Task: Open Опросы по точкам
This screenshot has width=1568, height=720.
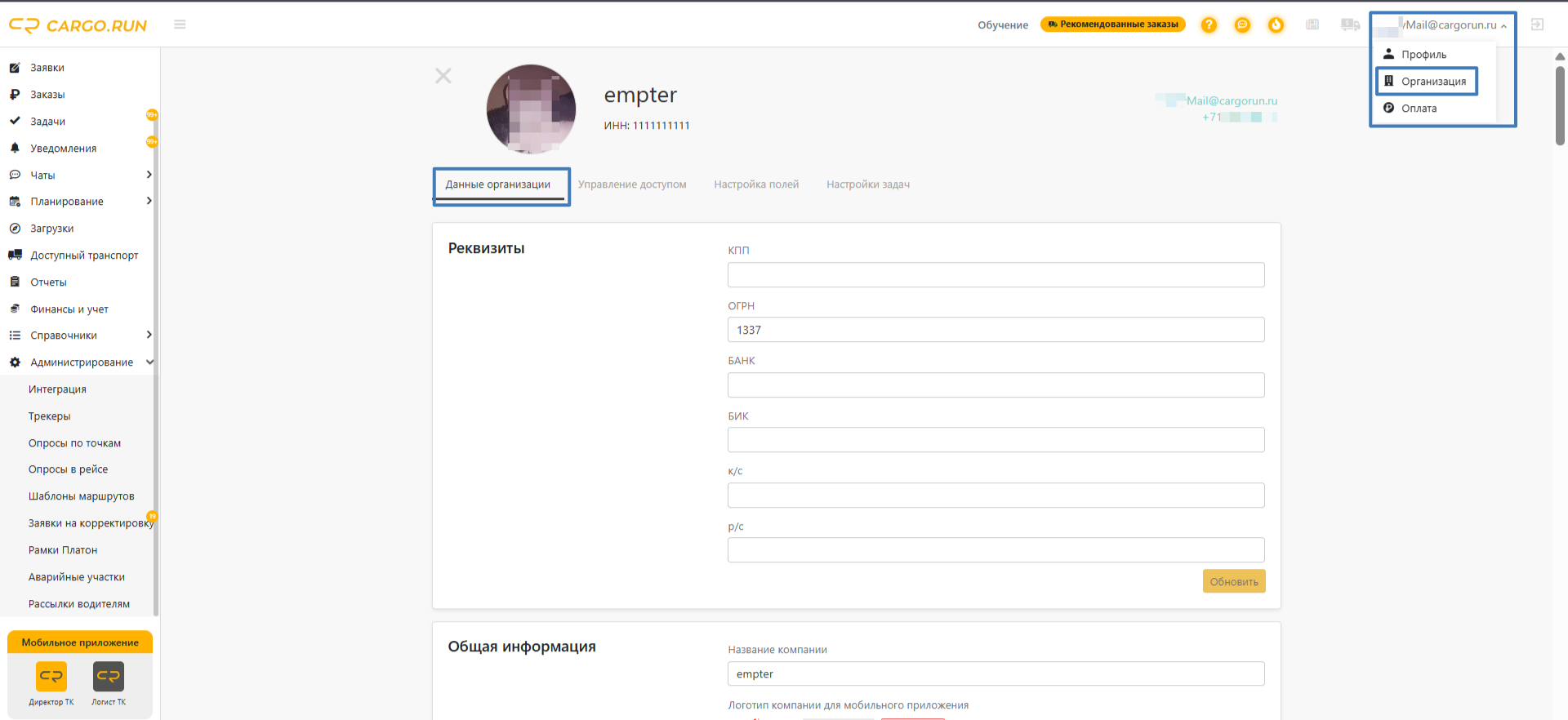Action: coord(74,443)
